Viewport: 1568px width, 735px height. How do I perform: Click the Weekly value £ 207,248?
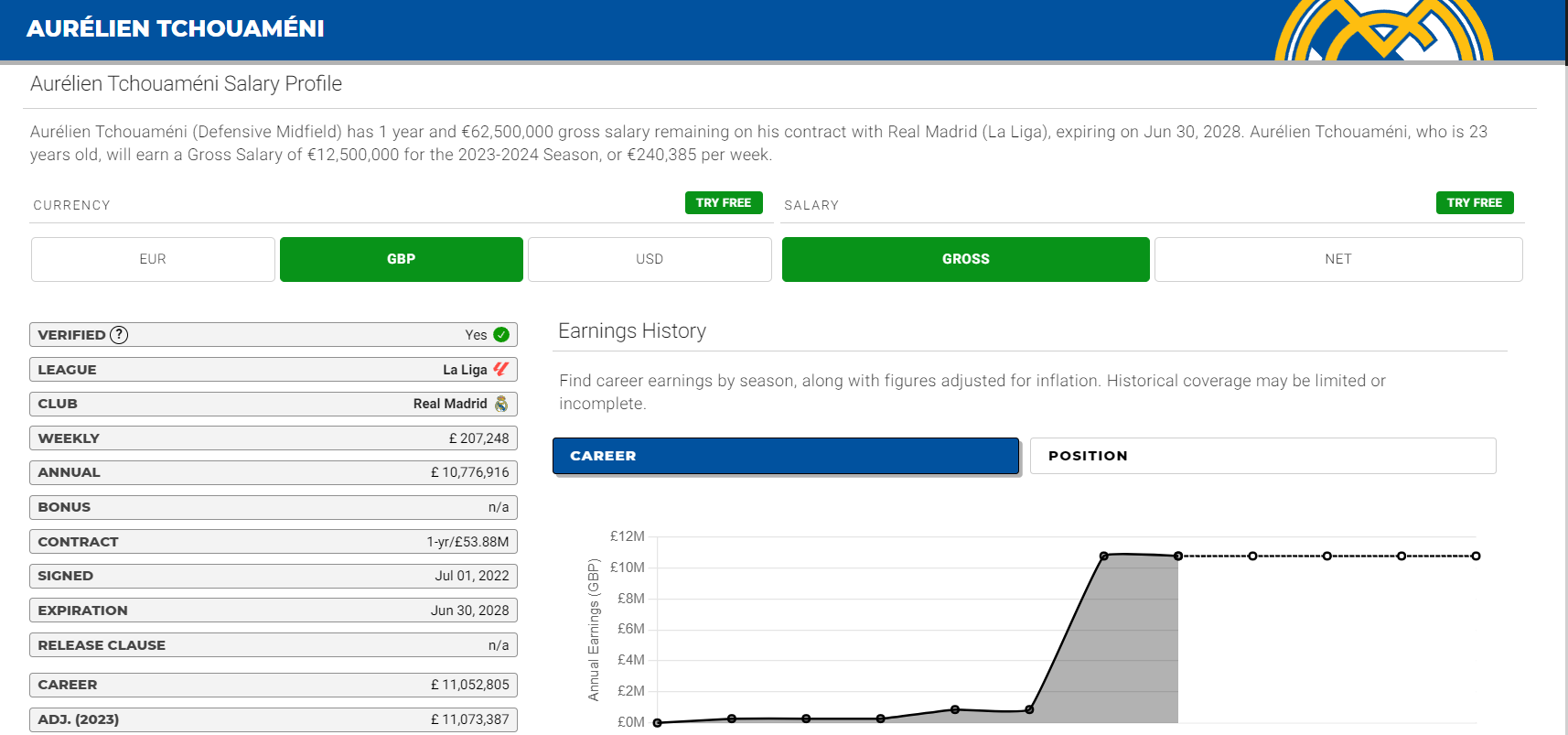tap(479, 438)
